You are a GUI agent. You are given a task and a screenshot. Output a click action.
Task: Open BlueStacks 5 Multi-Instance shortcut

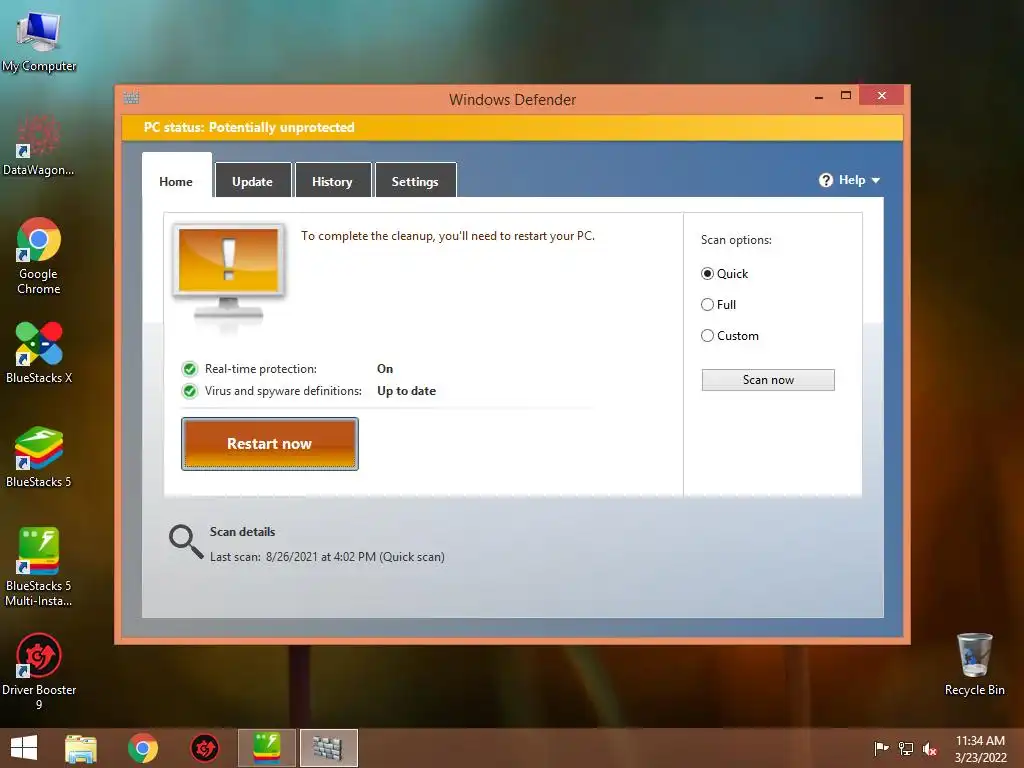point(39,567)
